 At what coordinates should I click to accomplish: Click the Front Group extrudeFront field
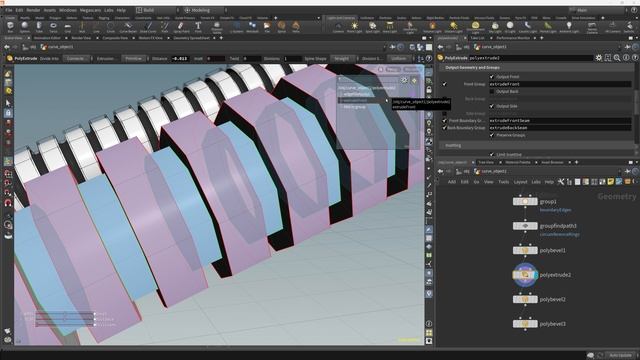pos(560,84)
